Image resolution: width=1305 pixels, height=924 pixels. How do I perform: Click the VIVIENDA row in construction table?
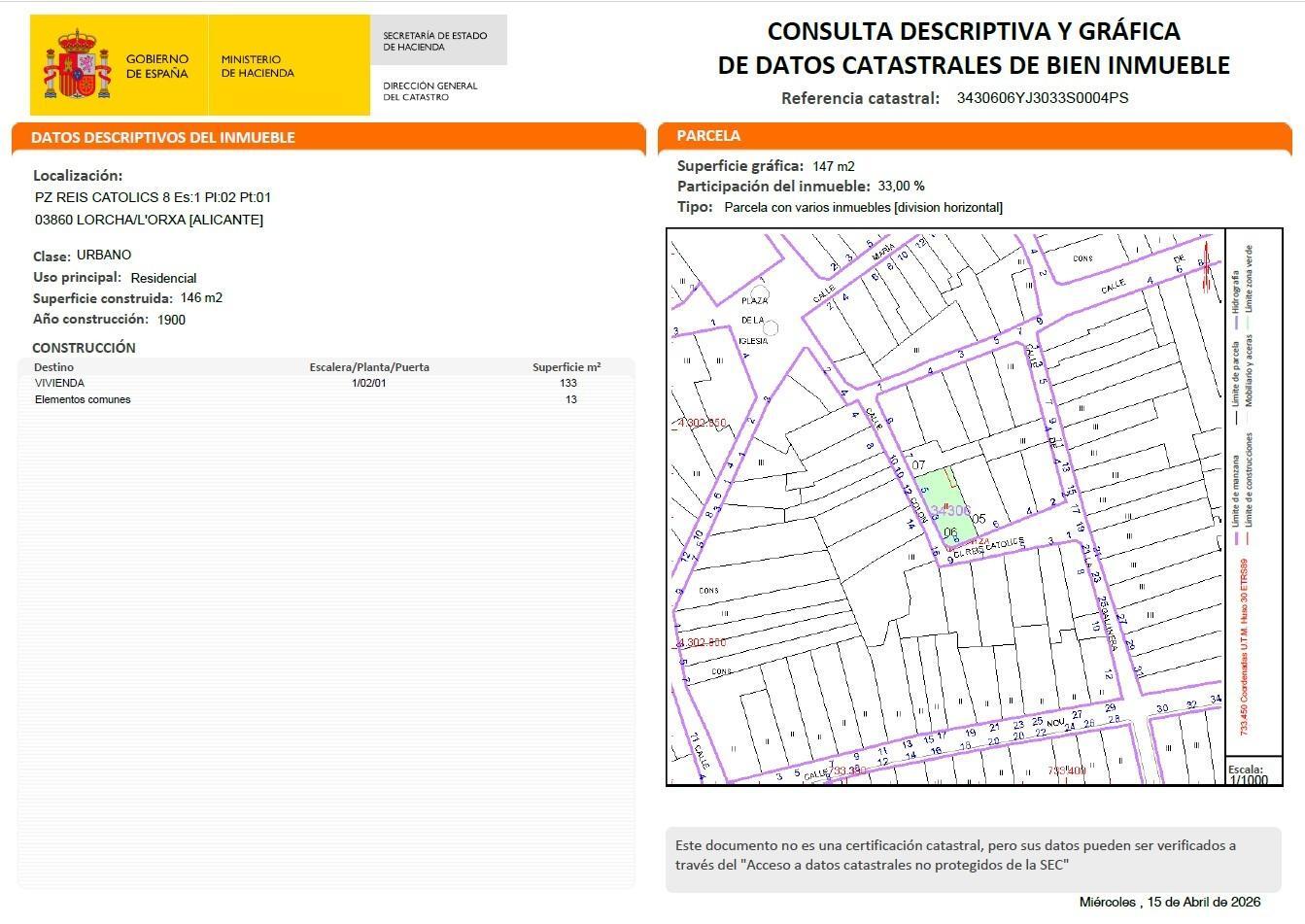(x=59, y=383)
